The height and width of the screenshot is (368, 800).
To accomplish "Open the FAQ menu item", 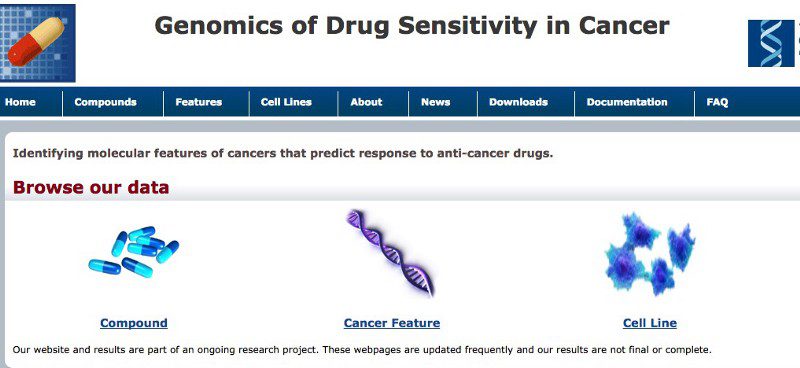I will [x=717, y=102].
